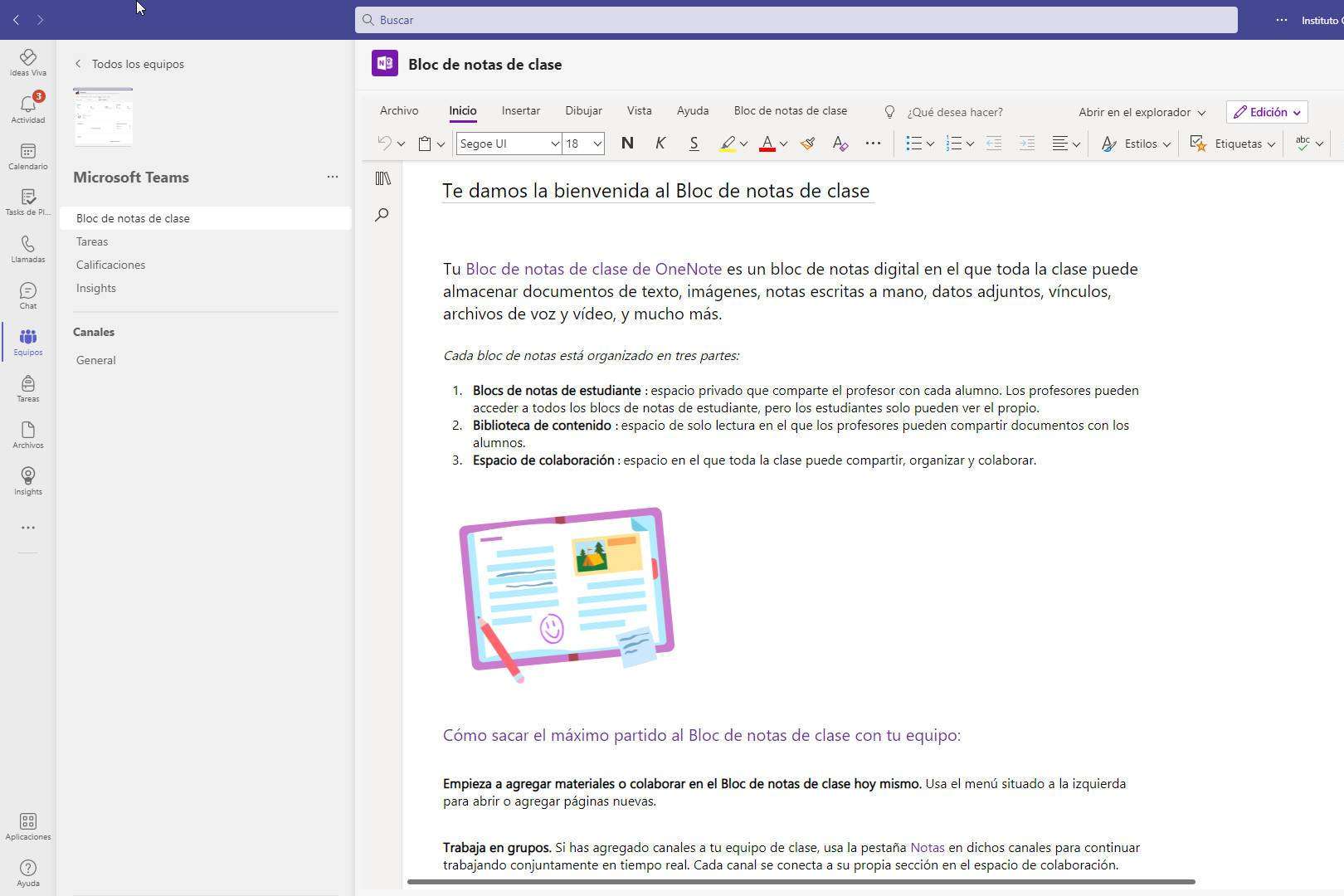Open Ideas Viva in the sidebar

pyautogui.click(x=27, y=62)
